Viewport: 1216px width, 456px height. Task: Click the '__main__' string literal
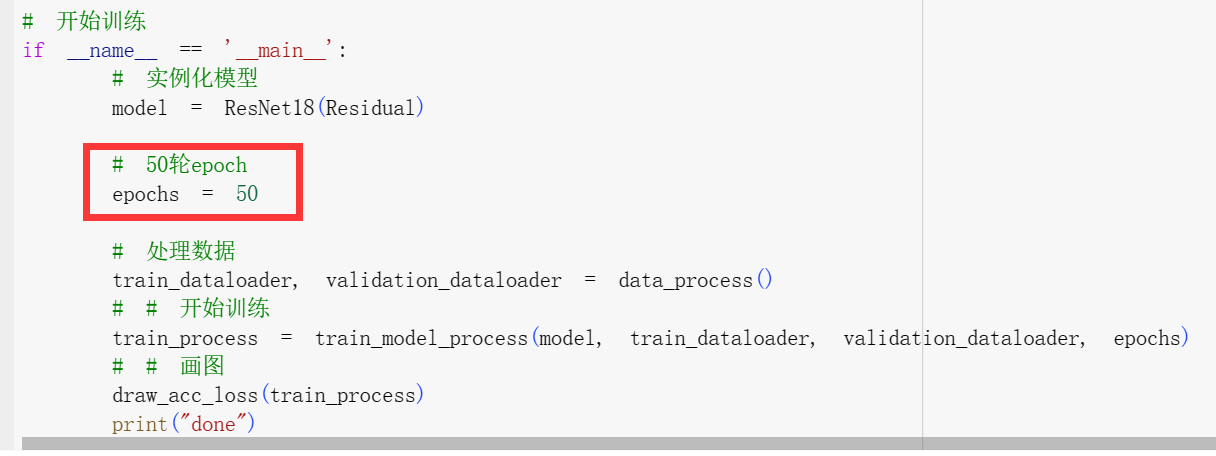[x=282, y=50]
